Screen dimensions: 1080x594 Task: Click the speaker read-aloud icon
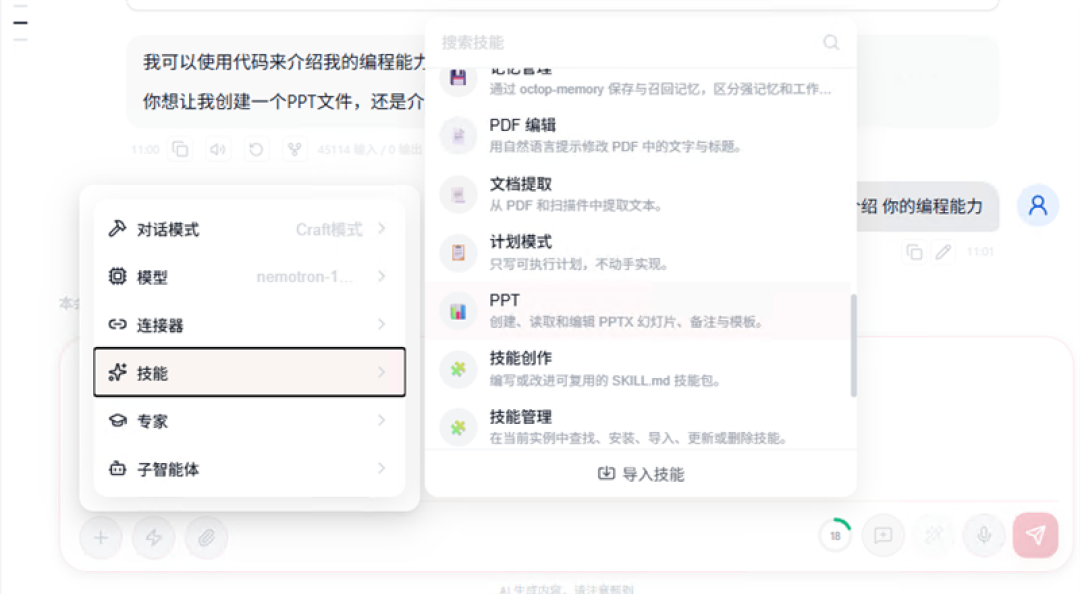pos(218,150)
